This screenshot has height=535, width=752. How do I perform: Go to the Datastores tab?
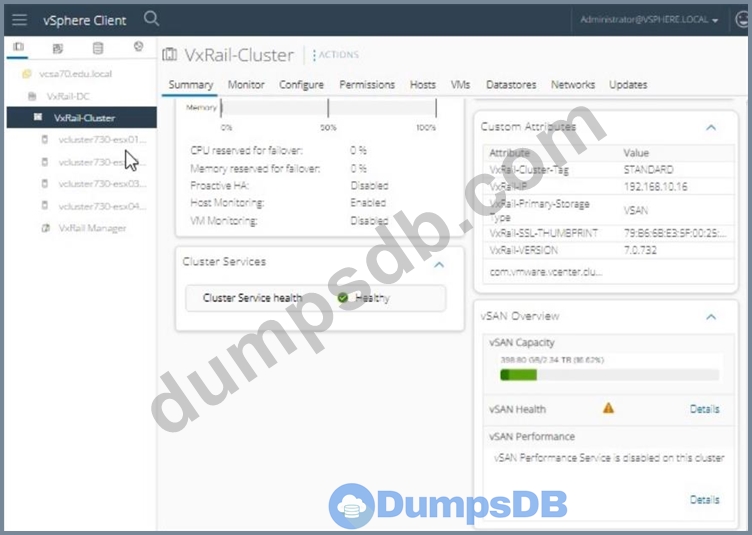[x=511, y=85]
